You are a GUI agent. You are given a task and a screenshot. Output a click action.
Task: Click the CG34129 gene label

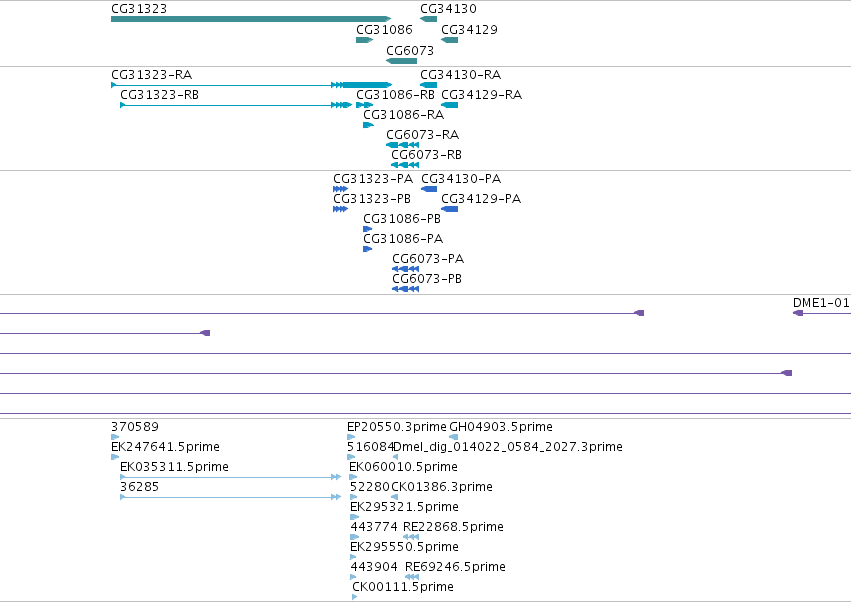(469, 30)
